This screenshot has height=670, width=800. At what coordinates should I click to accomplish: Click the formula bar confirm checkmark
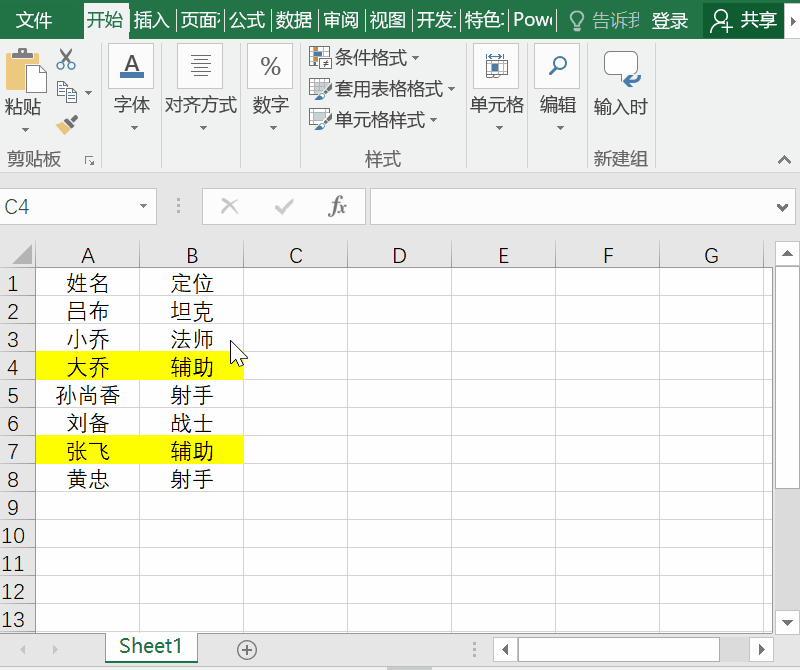coord(284,207)
